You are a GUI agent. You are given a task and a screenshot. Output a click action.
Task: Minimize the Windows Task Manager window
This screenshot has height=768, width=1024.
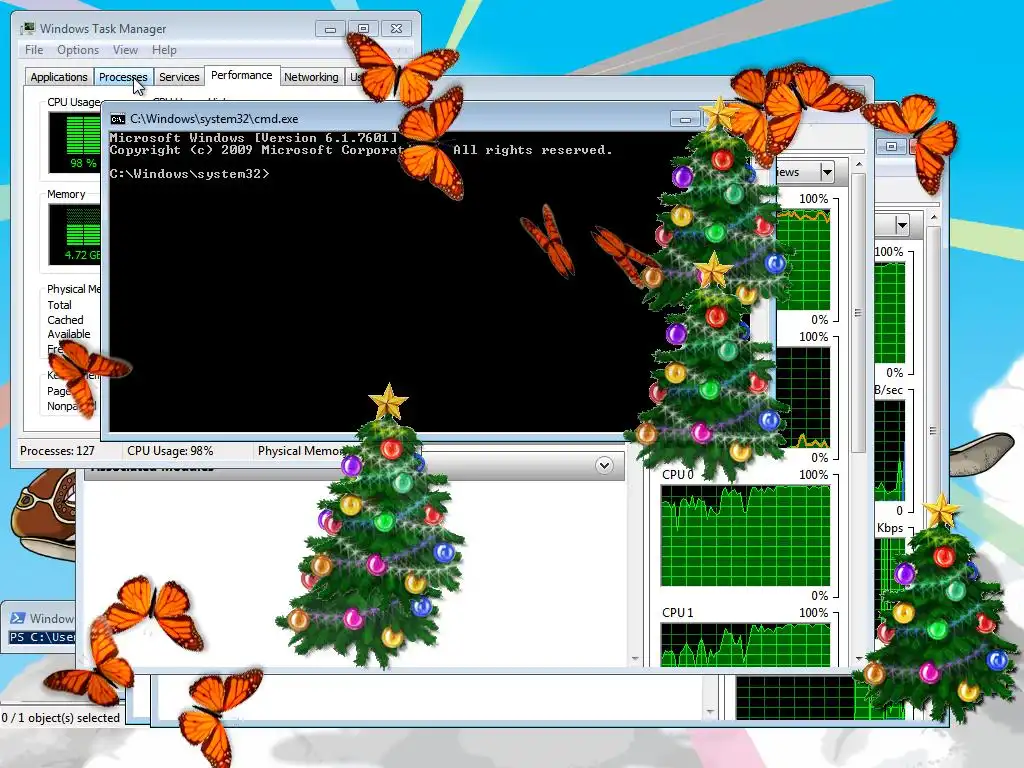pos(330,29)
